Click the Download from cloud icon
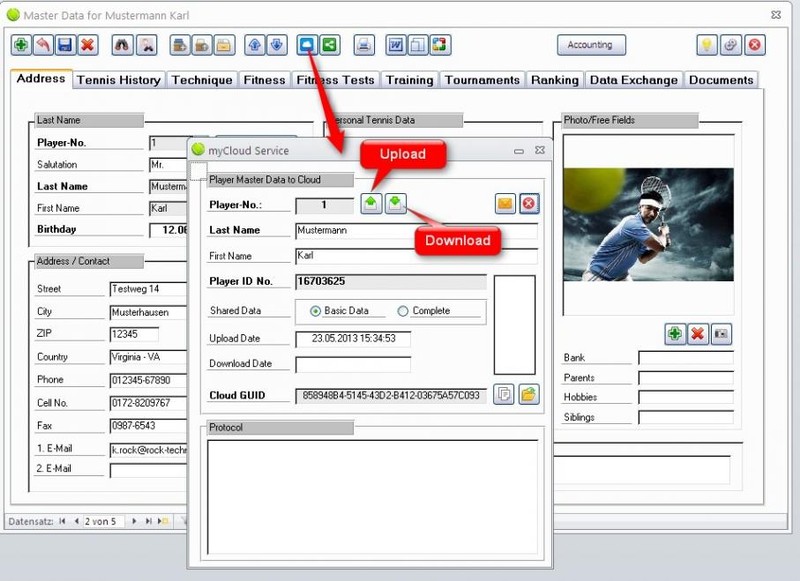 pyautogui.click(x=395, y=203)
